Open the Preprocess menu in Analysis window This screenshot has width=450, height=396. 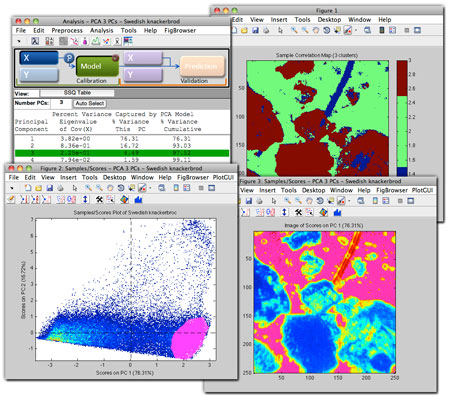pos(67,30)
